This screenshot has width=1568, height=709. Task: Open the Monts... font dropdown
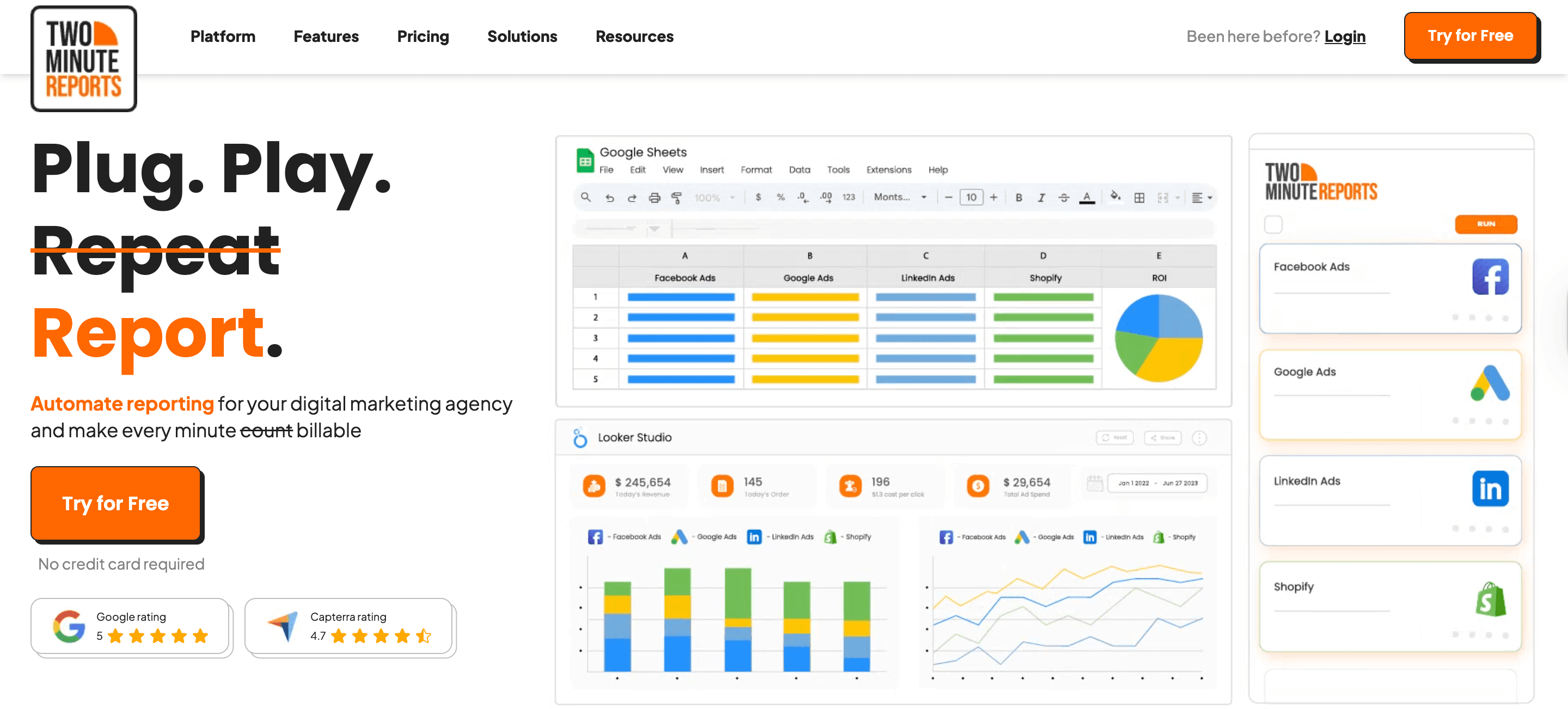pyautogui.click(x=899, y=197)
